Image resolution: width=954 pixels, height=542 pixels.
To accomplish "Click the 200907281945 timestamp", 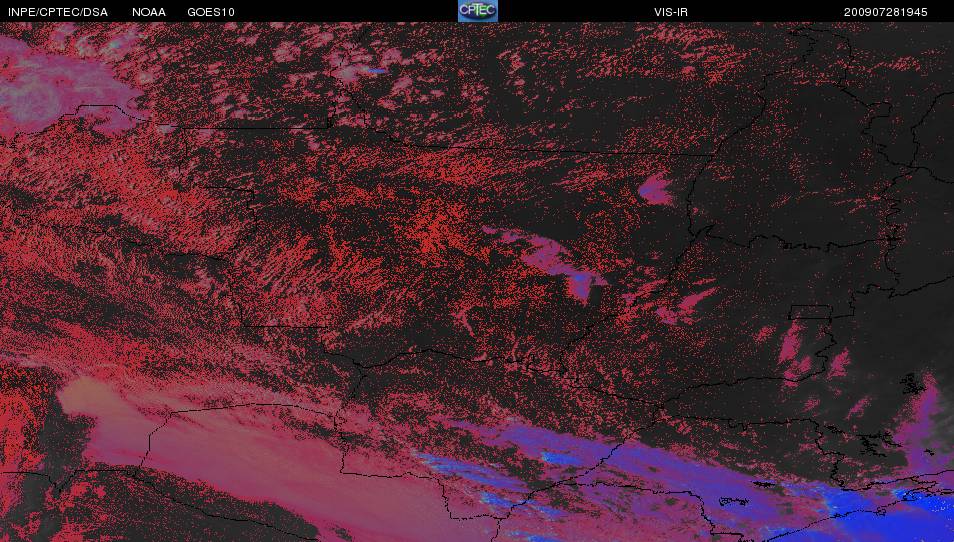I will point(885,12).
